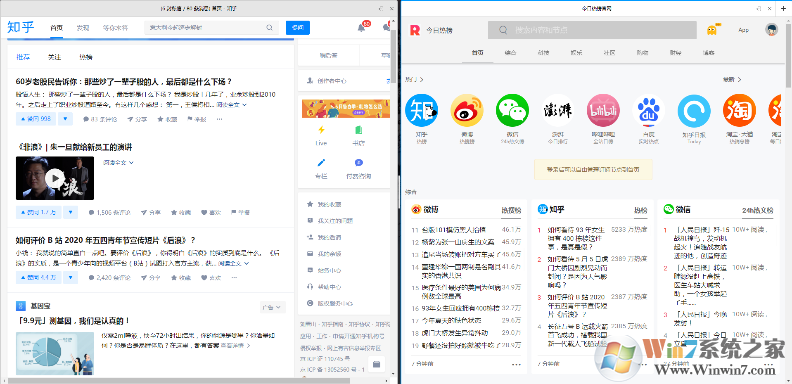
Task: Open the 微博 Weibo eye icon in 热门 row
Action: click(x=467, y=110)
